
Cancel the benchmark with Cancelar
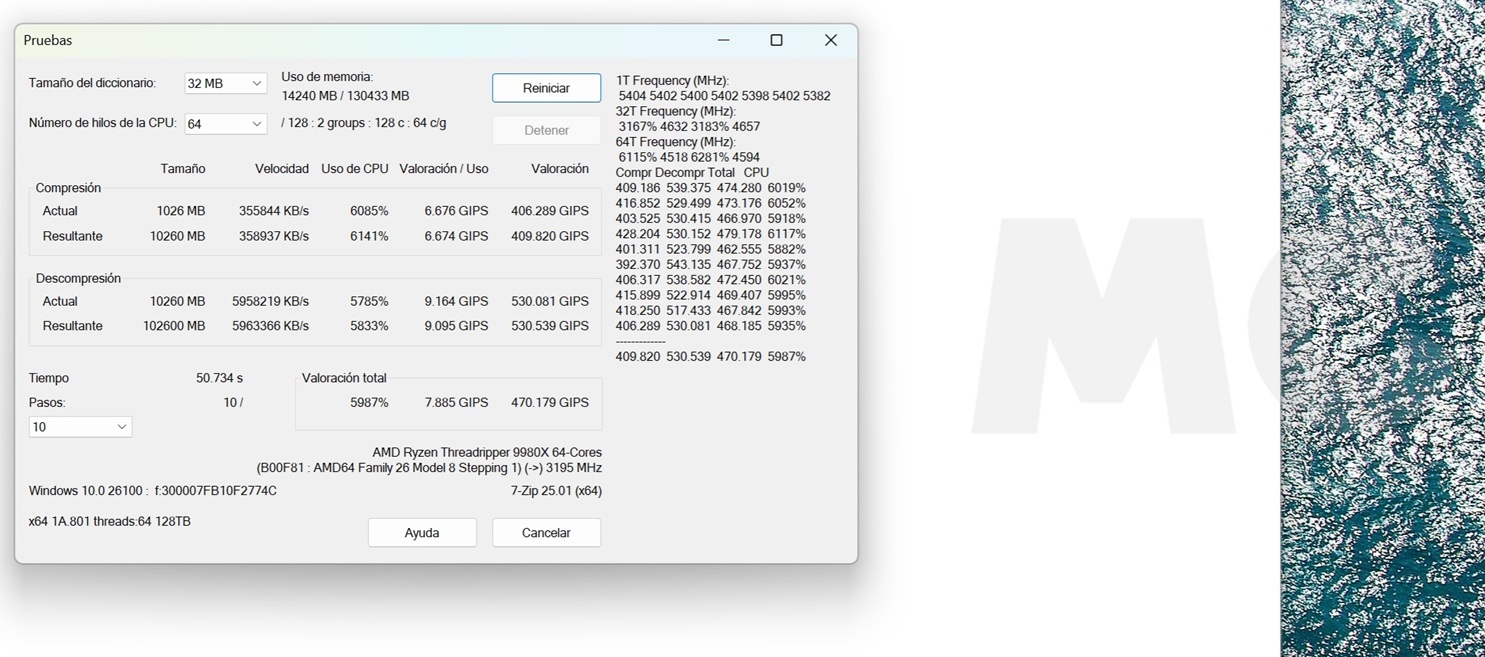click(x=546, y=533)
